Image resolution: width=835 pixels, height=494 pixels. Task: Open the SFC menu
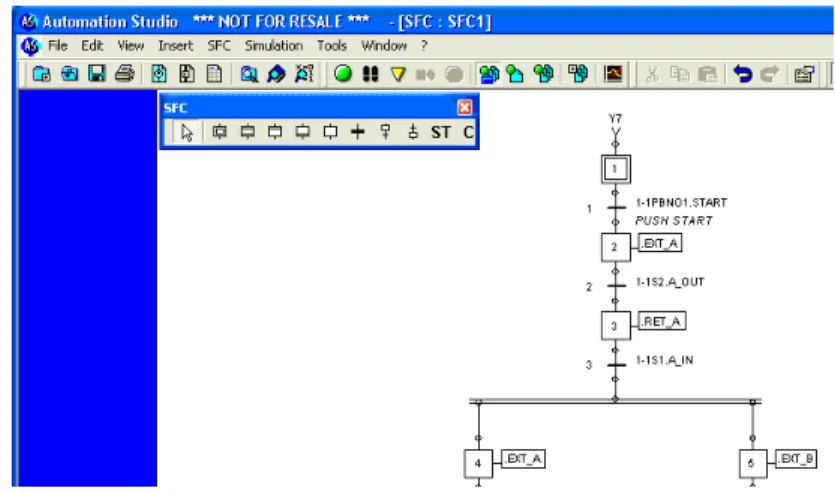click(219, 46)
